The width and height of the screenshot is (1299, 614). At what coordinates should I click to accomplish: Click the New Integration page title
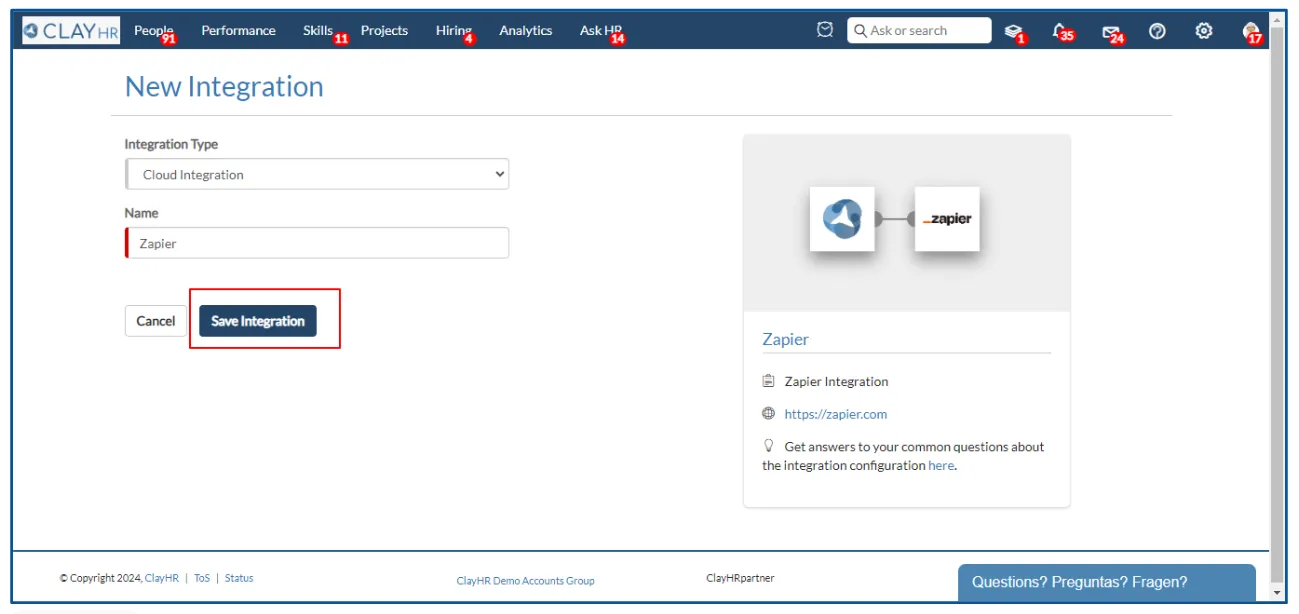[224, 87]
